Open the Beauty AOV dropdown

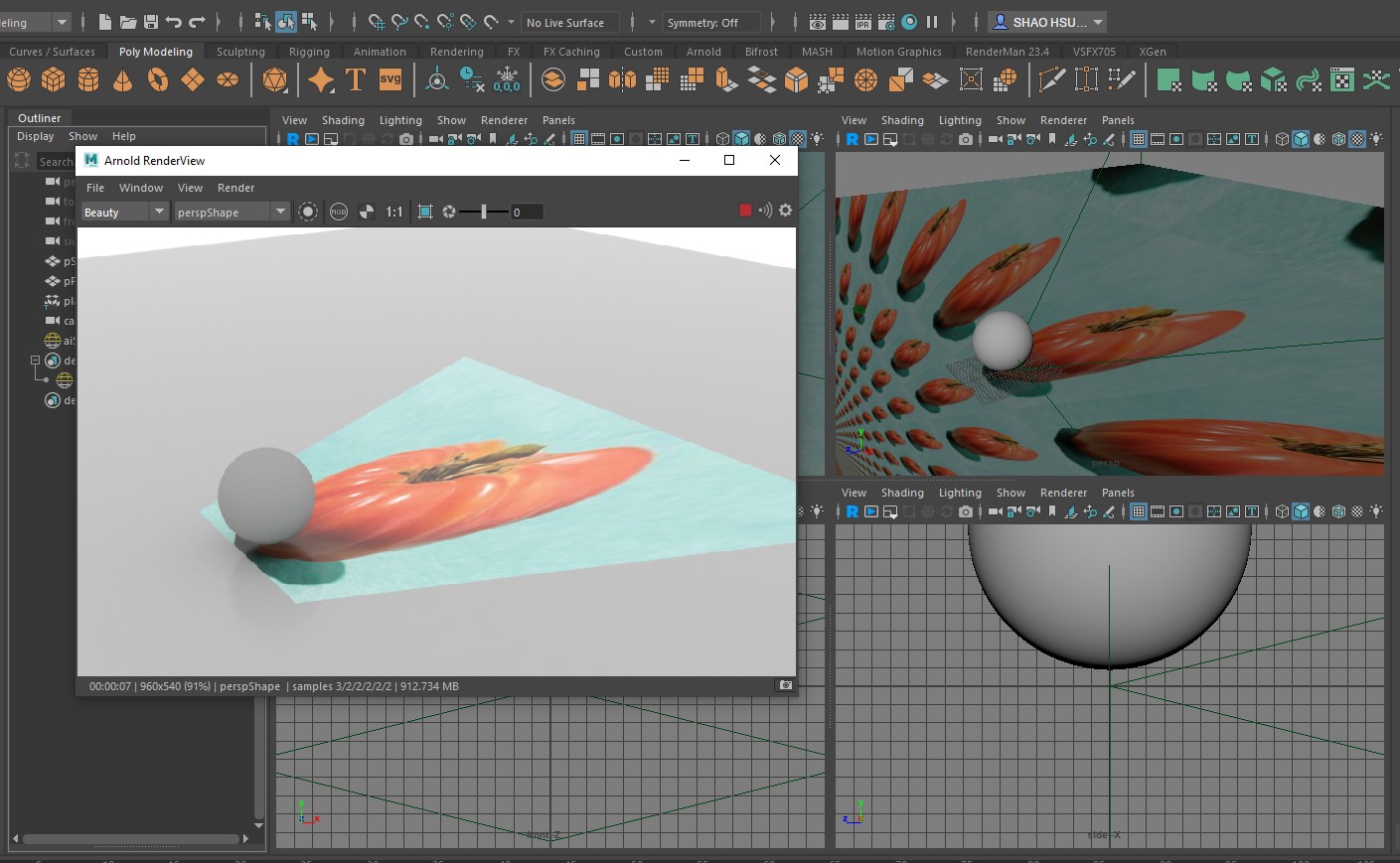point(123,211)
